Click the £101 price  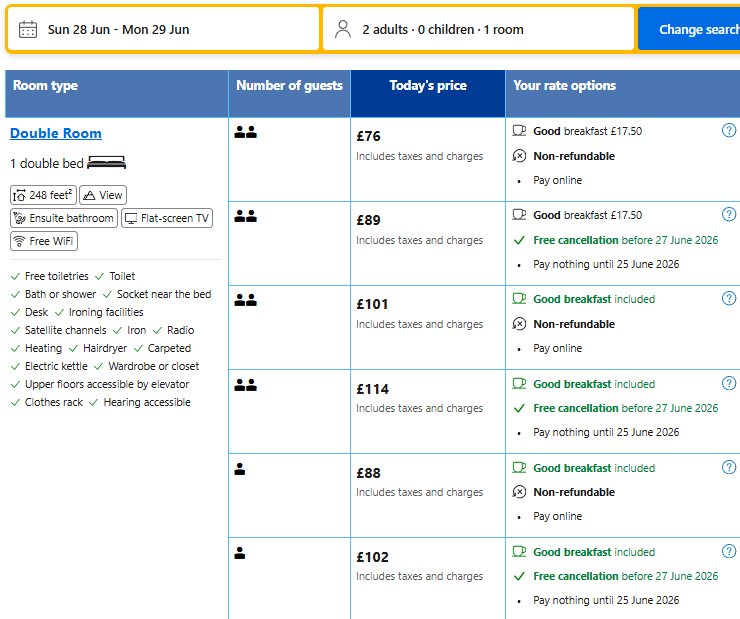point(372,304)
